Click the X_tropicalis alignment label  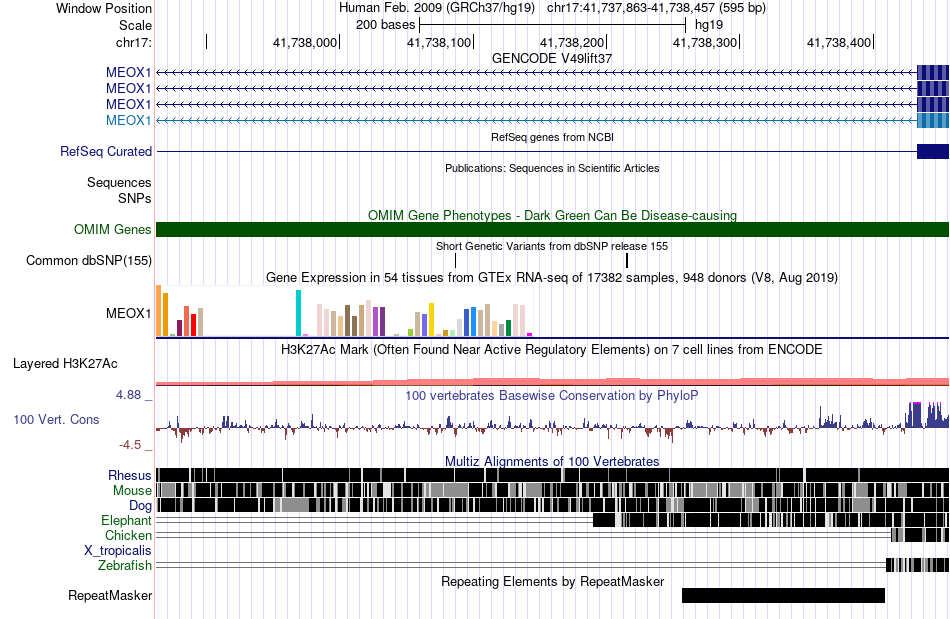(118, 551)
